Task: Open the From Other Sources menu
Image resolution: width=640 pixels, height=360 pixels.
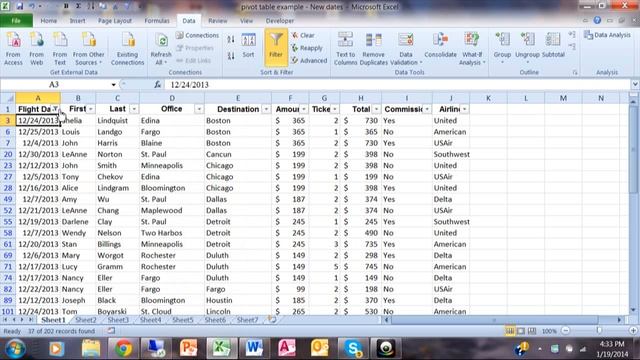Action: [x=89, y=49]
